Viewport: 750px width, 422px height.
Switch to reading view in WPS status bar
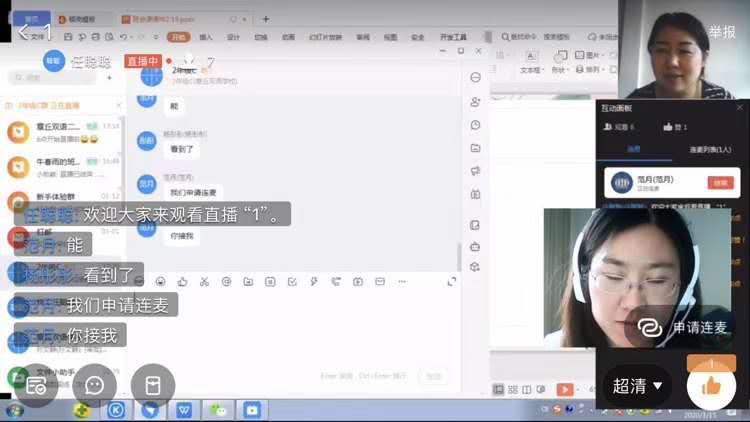pyautogui.click(x=527, y=389)
